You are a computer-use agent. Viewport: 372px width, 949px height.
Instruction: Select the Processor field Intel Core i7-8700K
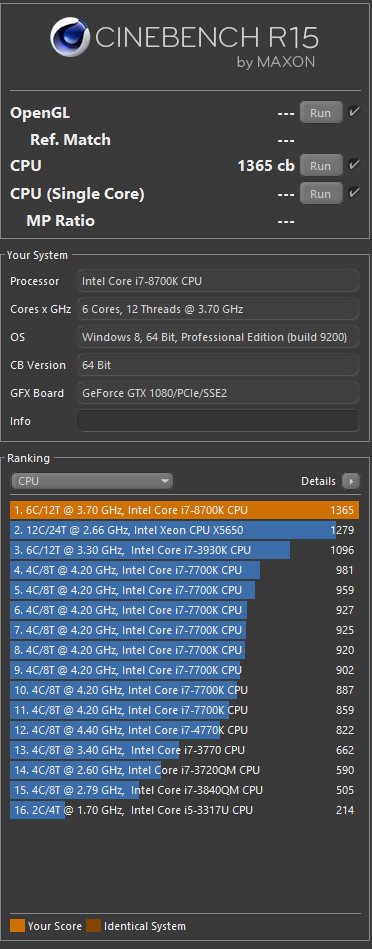coord(218,281)
